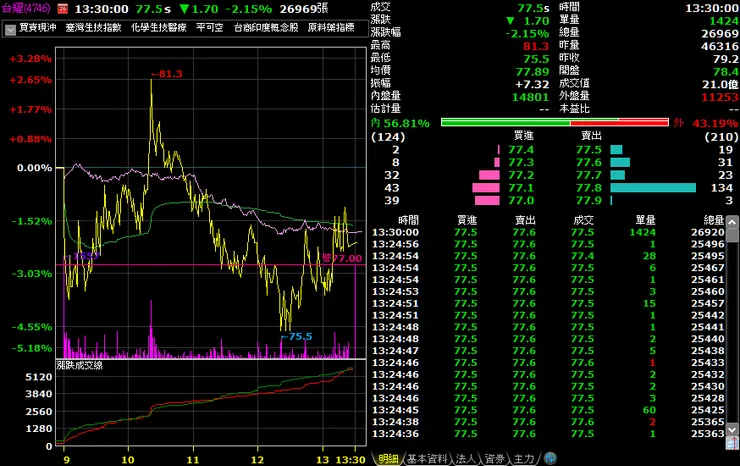Click the high price value 81.3 in summary
This screenshot has width=740, height=466.
[x=536, y=46]
